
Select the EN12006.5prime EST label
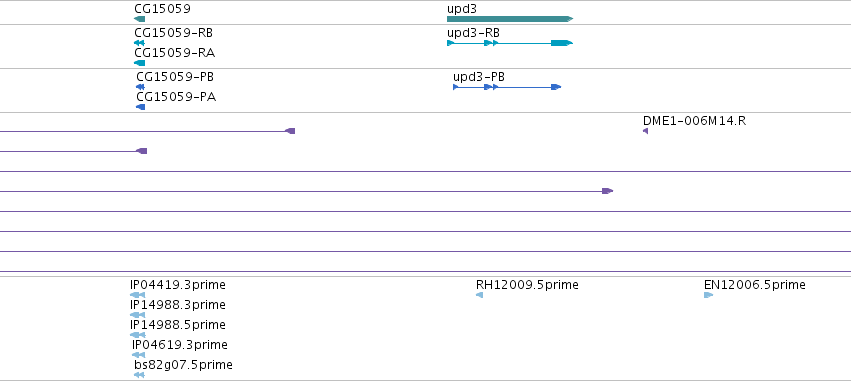click(755, 284)
